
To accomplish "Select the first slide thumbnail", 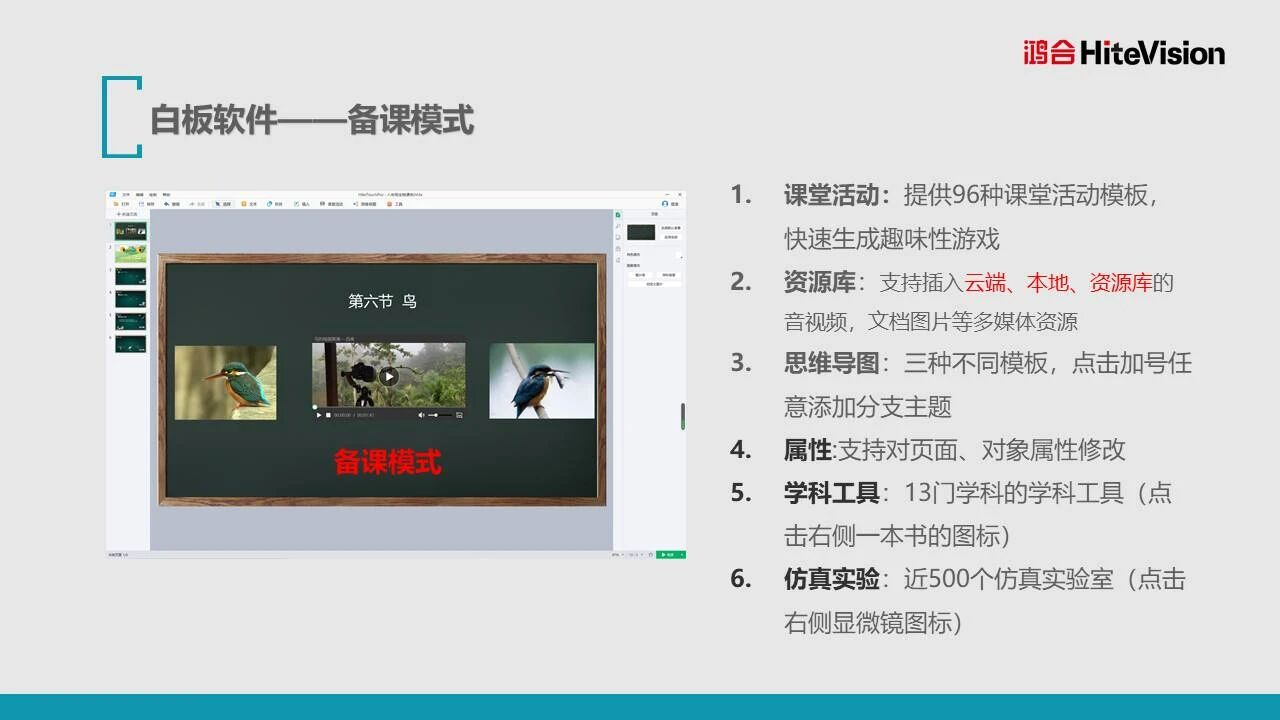I will (130, 231).
